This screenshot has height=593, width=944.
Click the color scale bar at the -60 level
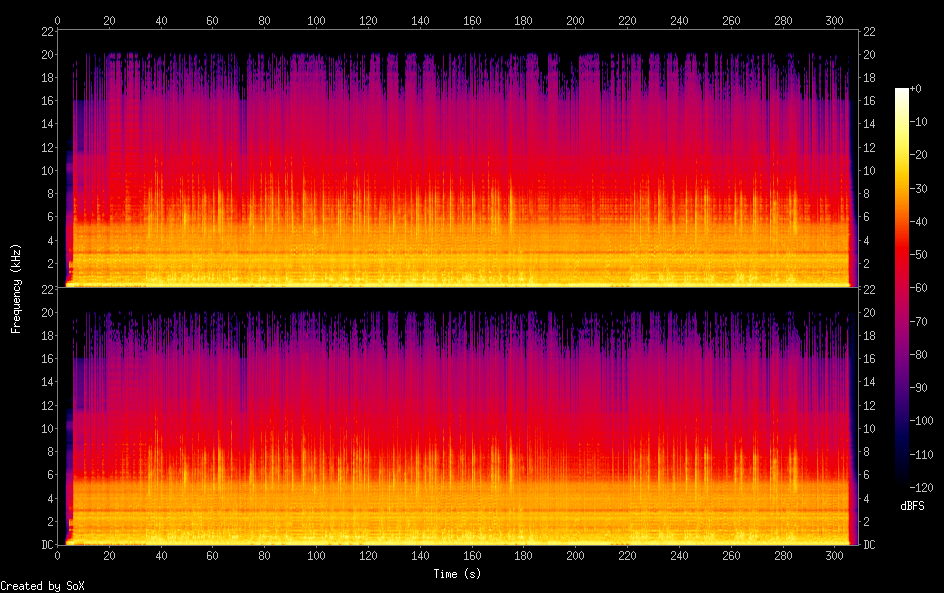pos(902,288)
